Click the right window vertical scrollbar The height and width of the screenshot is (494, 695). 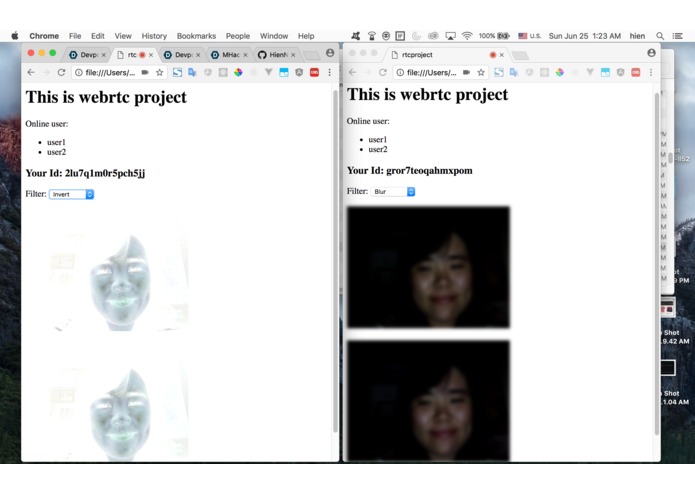tap(657, 264)
